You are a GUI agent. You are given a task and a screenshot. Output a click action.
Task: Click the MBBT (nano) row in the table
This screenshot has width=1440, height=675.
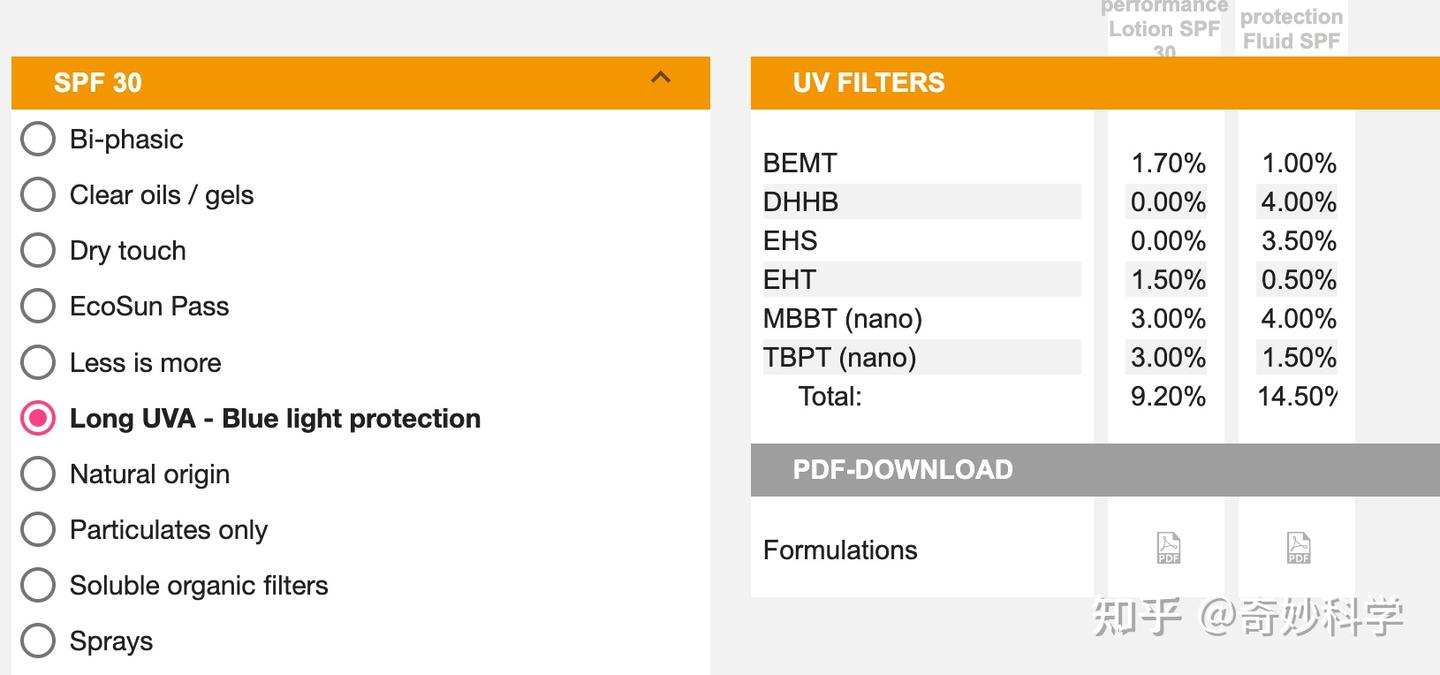[x=922, y=318]
